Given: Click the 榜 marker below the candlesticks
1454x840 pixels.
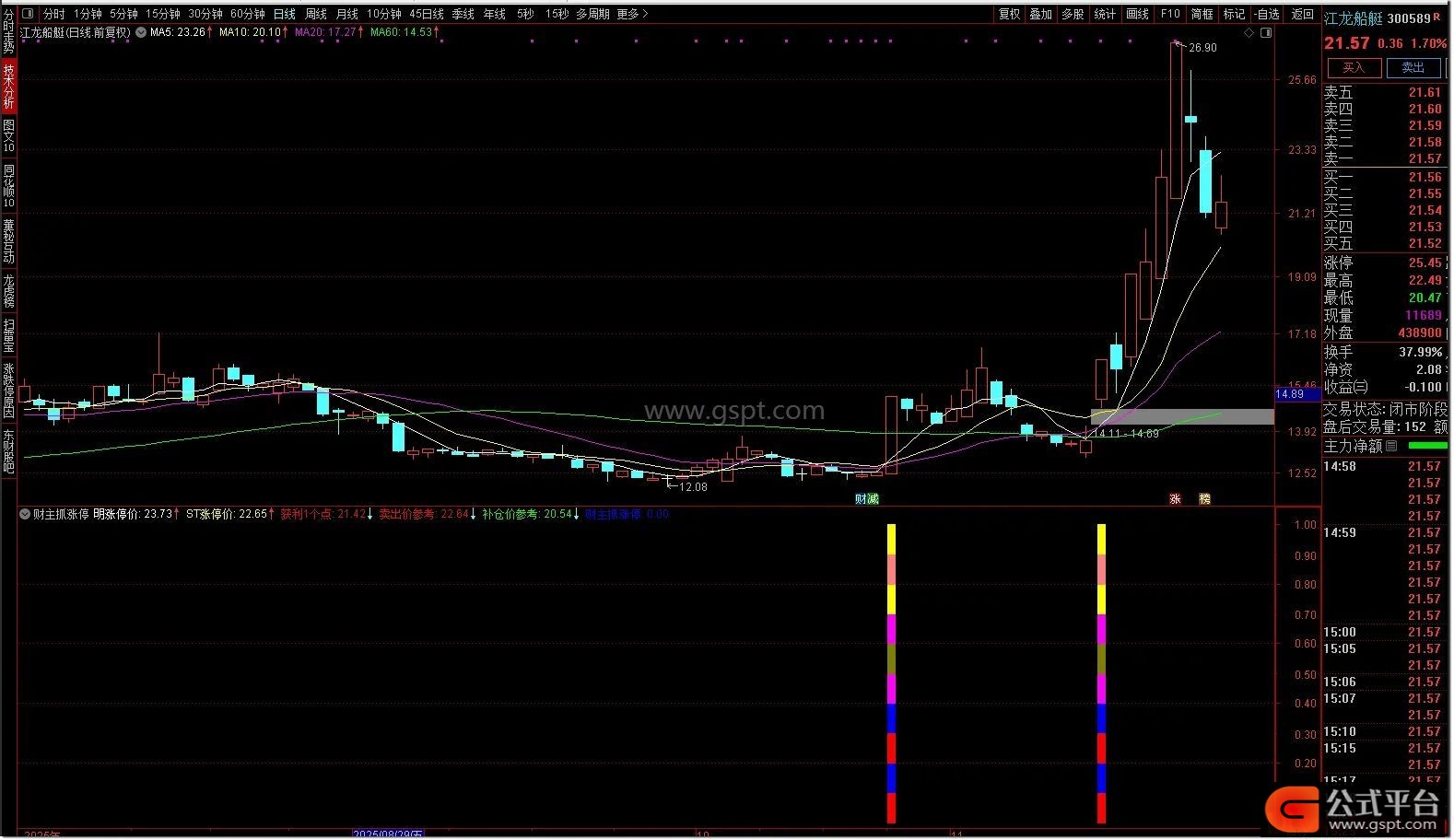Looking at the screenshot, I should (x=1204, y=499).
